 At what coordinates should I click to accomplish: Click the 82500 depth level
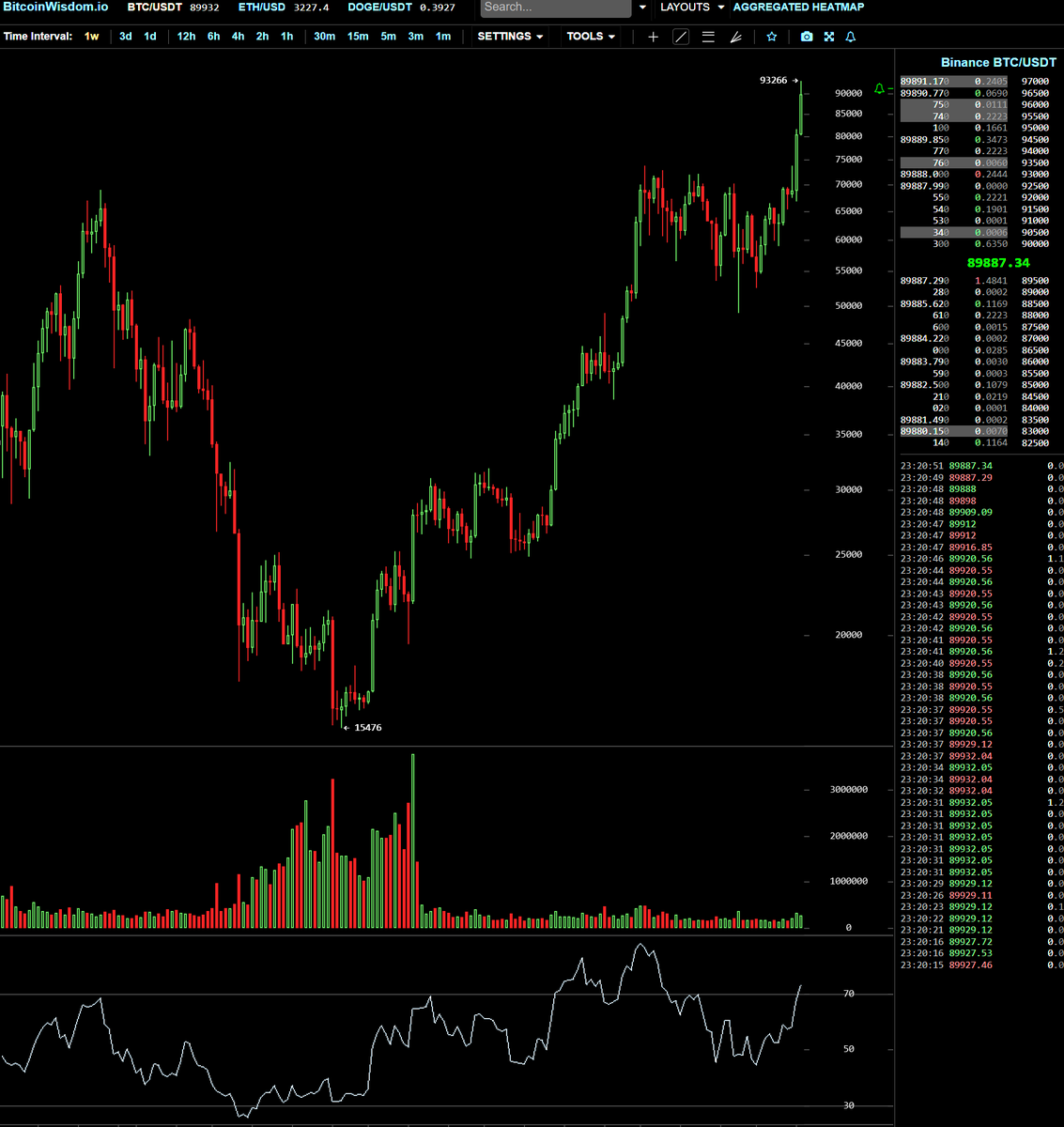pyautogui.click(x=1035, y=443)
